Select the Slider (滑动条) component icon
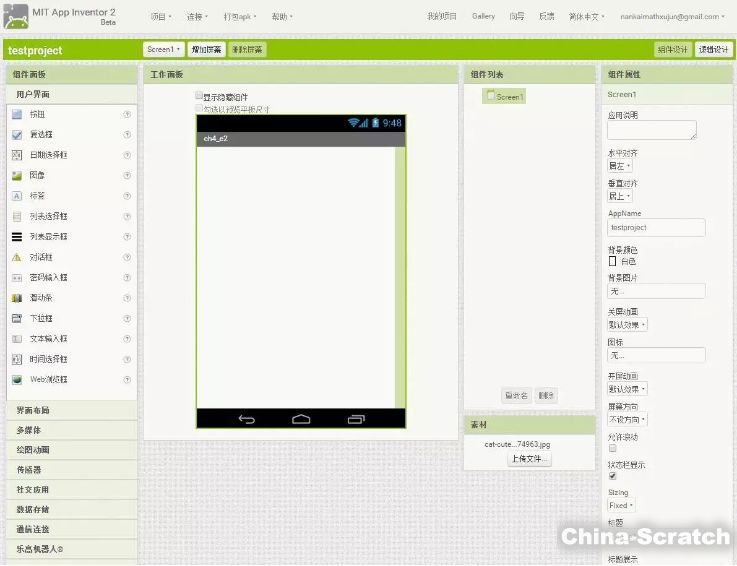 (x=17, y=298)
